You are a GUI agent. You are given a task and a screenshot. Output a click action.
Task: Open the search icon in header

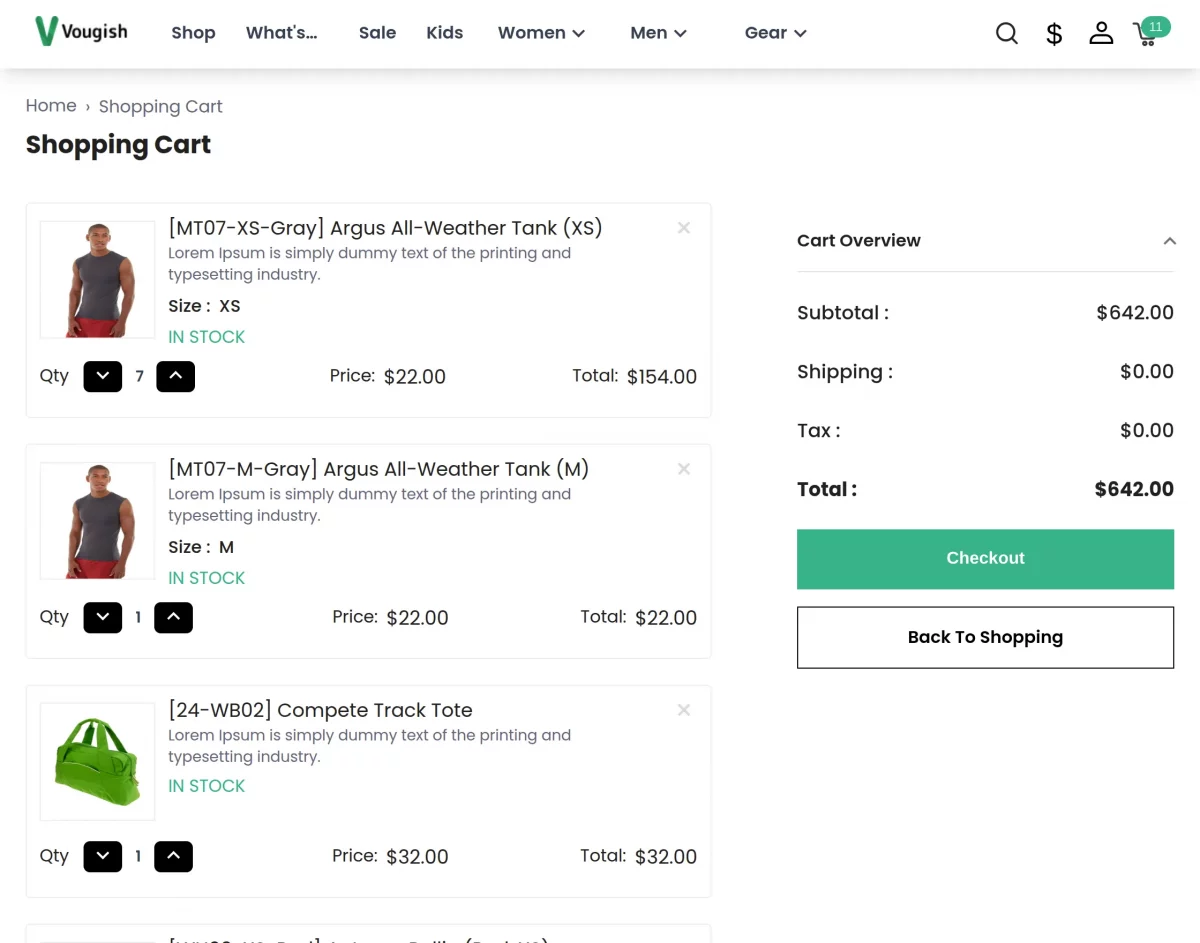[x=1007, y=33]
